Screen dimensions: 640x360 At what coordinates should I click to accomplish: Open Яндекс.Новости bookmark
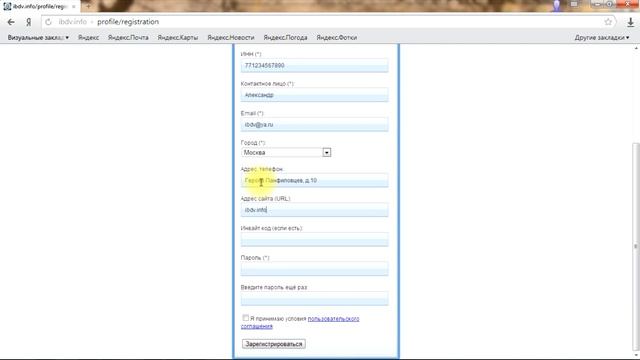pyautogui.click(x=231, y=38)
